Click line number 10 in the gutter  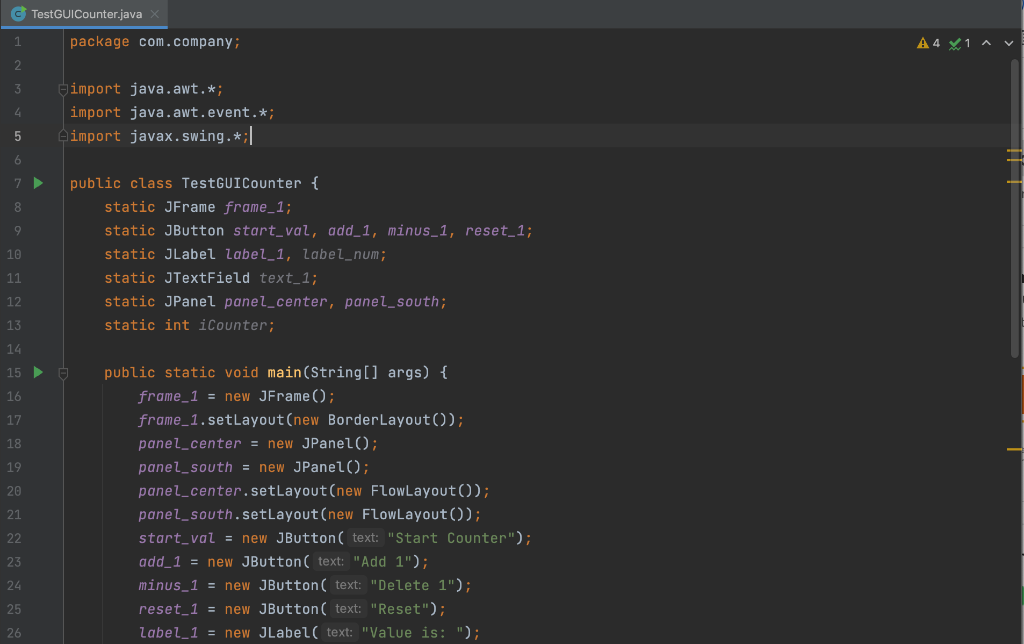pos(14,254)
